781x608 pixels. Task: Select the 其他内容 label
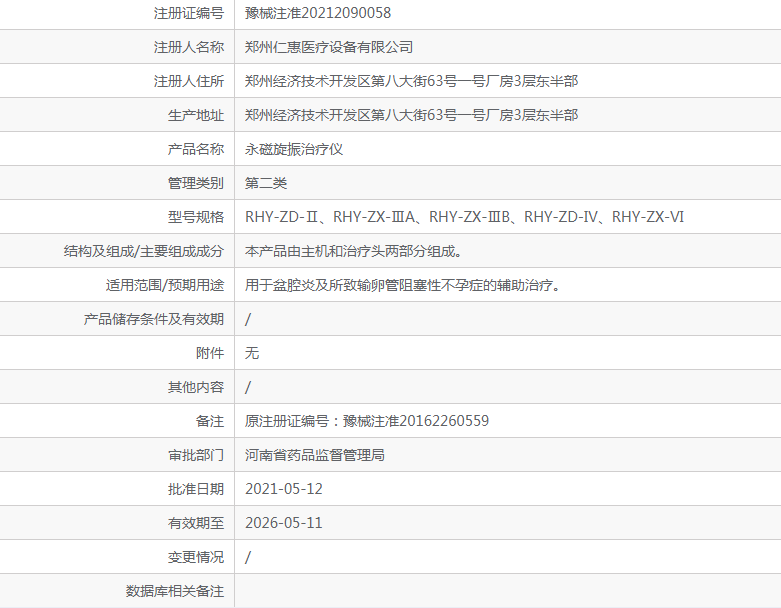(196, 387)
